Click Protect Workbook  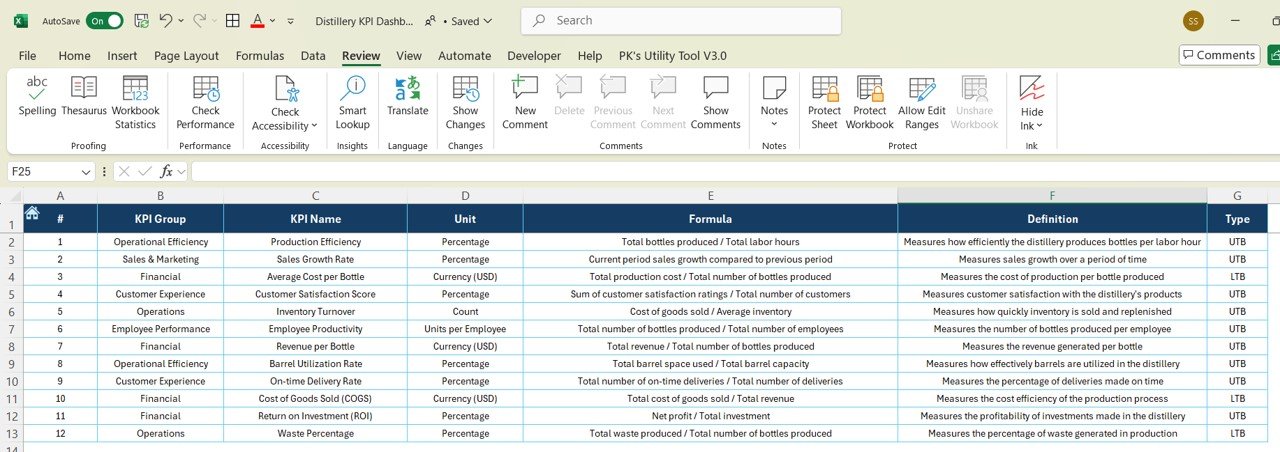(870, 103)
